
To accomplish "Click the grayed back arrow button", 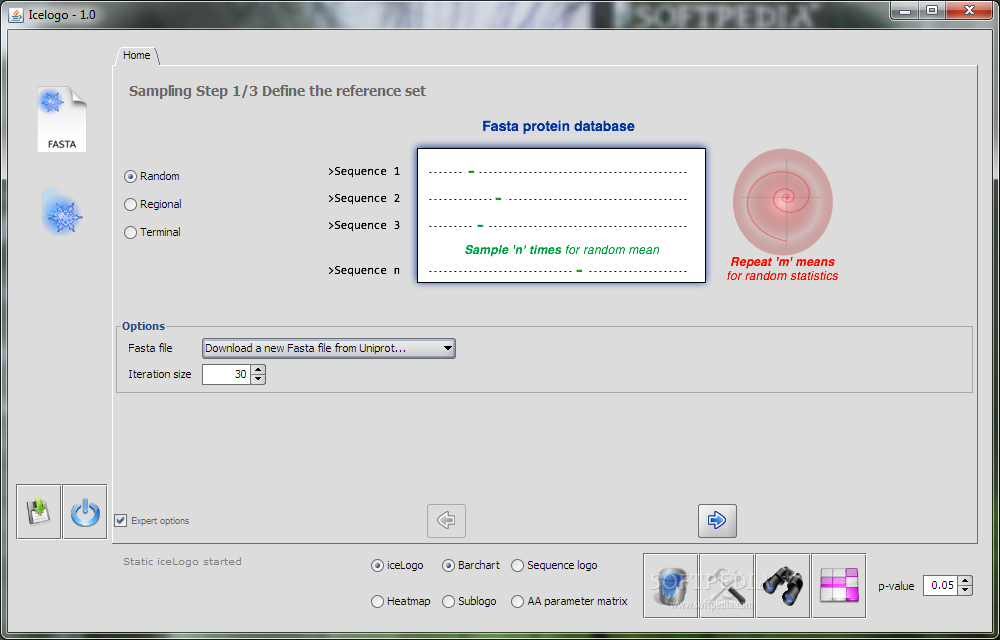I will [x=446, y=520].
